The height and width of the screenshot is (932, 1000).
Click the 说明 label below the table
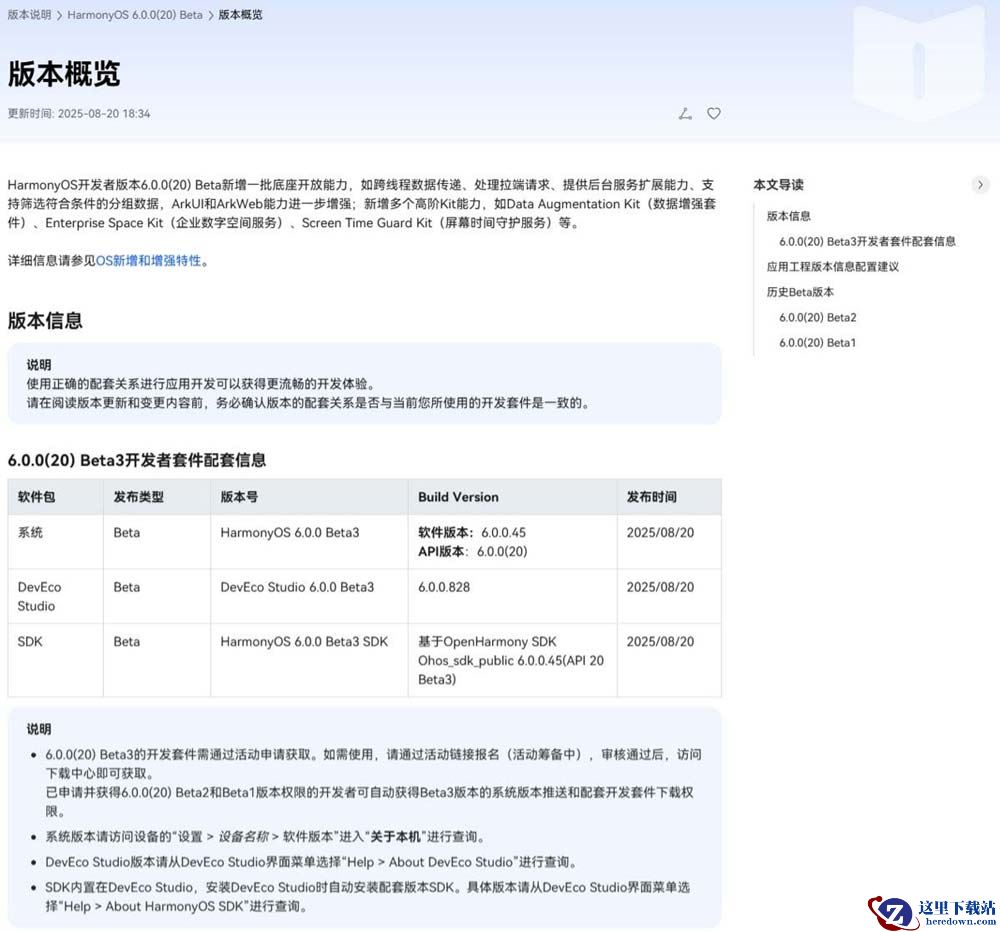(39, 729)
